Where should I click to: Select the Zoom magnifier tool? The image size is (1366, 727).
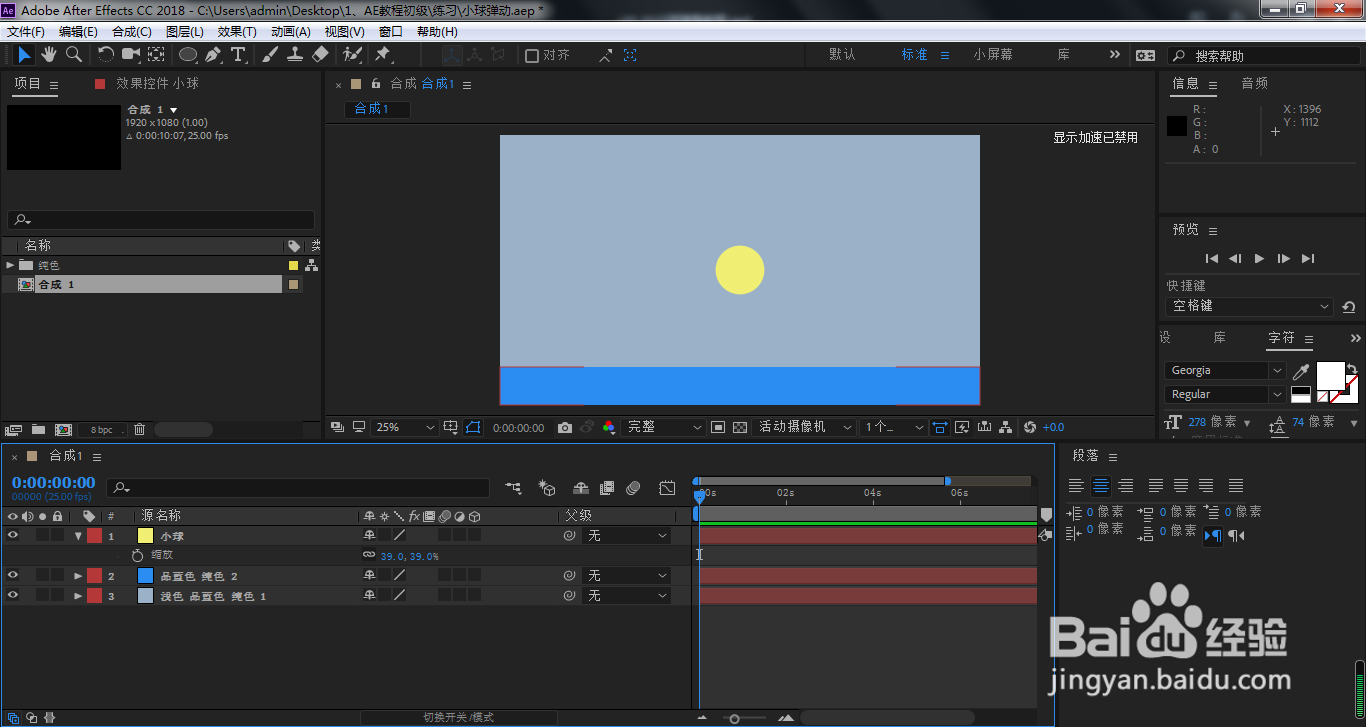coord(73,55)
